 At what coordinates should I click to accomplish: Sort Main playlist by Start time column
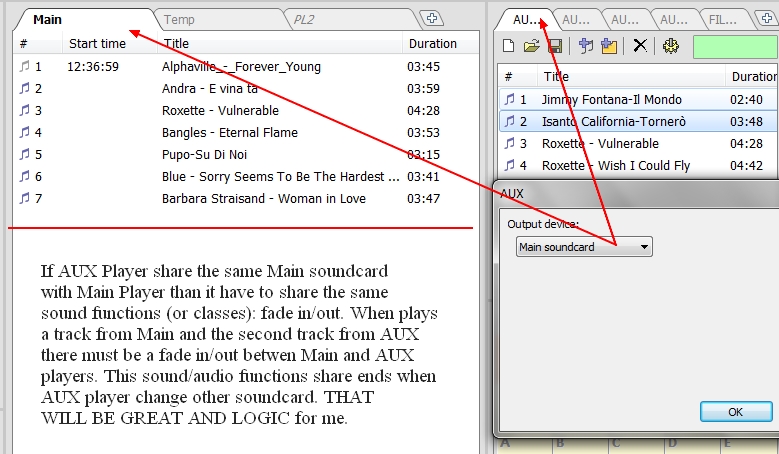(110, 44)
